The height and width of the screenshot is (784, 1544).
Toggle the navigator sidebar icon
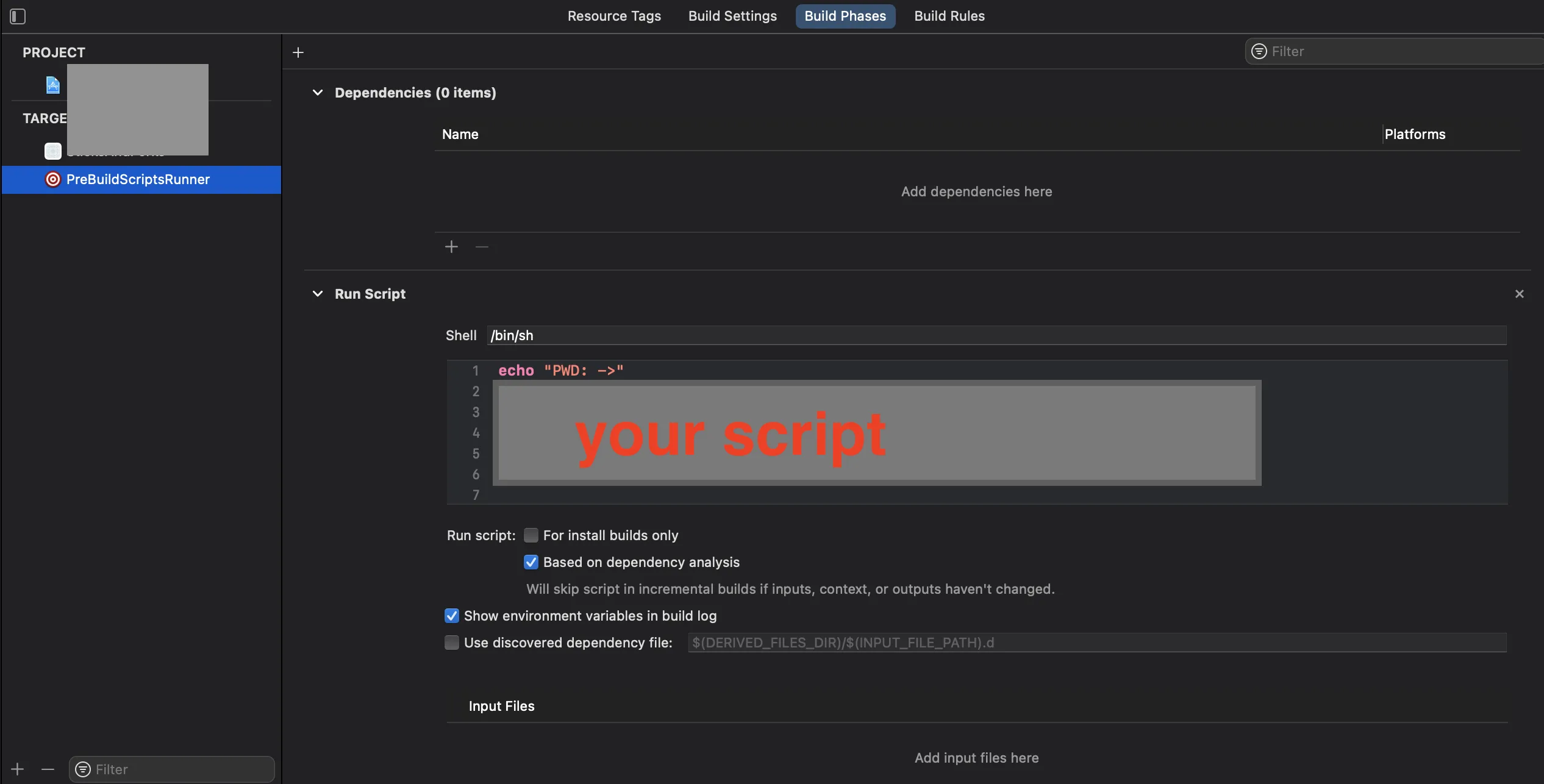(x=18, y=16)
